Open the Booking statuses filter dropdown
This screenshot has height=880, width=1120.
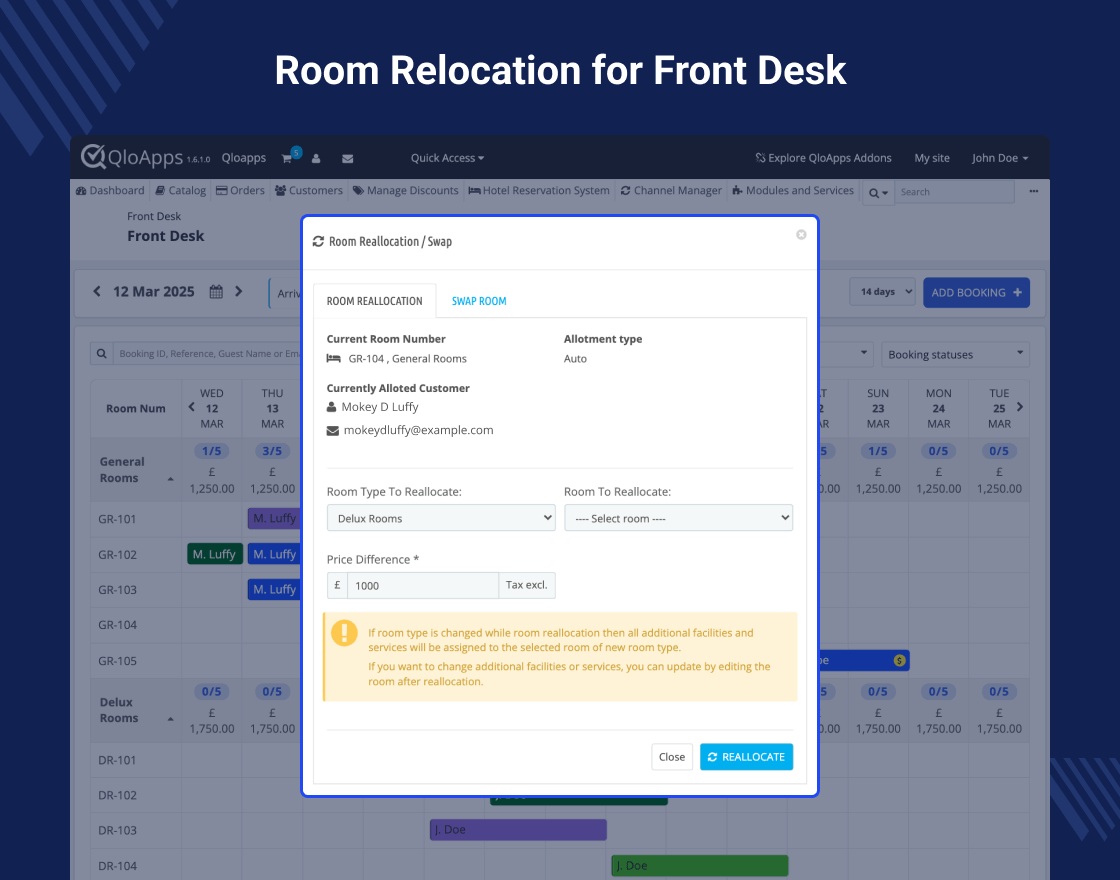pyautogui.click(x=955, y=354)
